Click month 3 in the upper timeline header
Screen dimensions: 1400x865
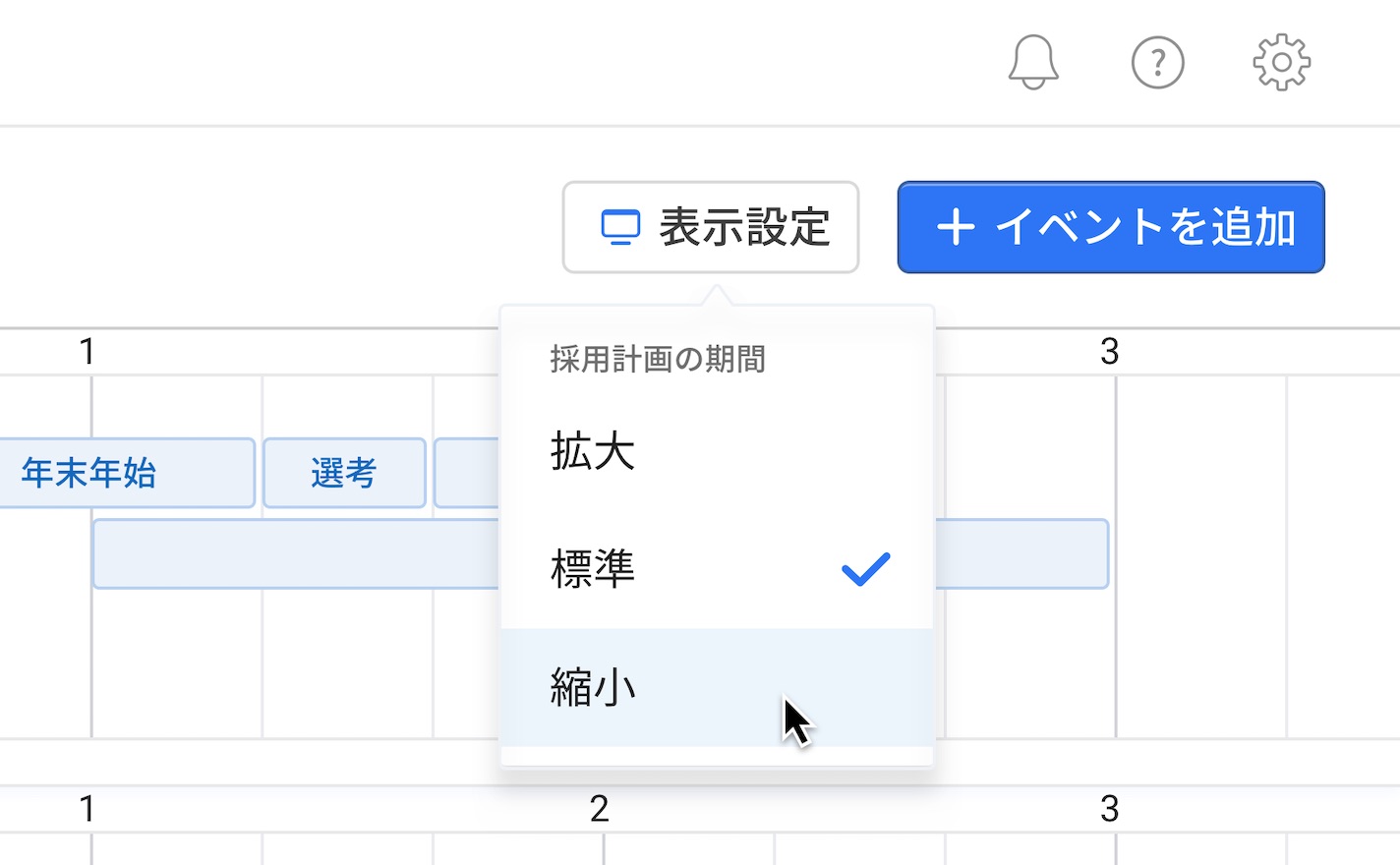[x=1109, y=351]
